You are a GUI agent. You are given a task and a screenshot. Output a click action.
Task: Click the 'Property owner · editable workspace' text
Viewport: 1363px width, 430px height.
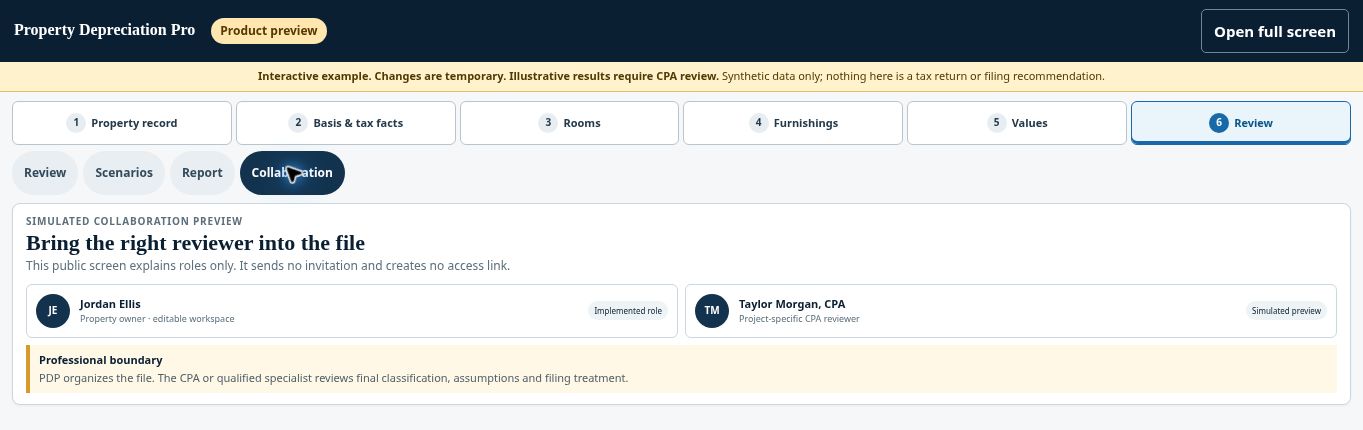click(x=157, y=319)
